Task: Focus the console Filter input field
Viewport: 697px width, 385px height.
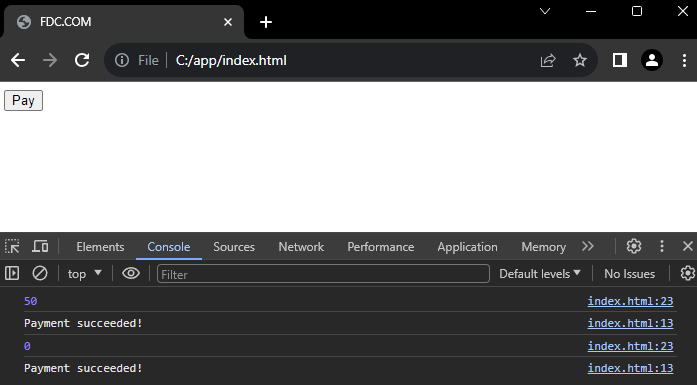Action: (323, 274)
